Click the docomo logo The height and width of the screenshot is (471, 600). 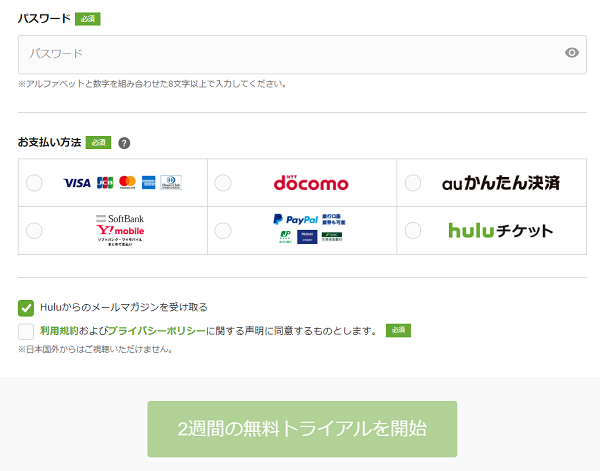pyautogui.click(x=311, y=183)
